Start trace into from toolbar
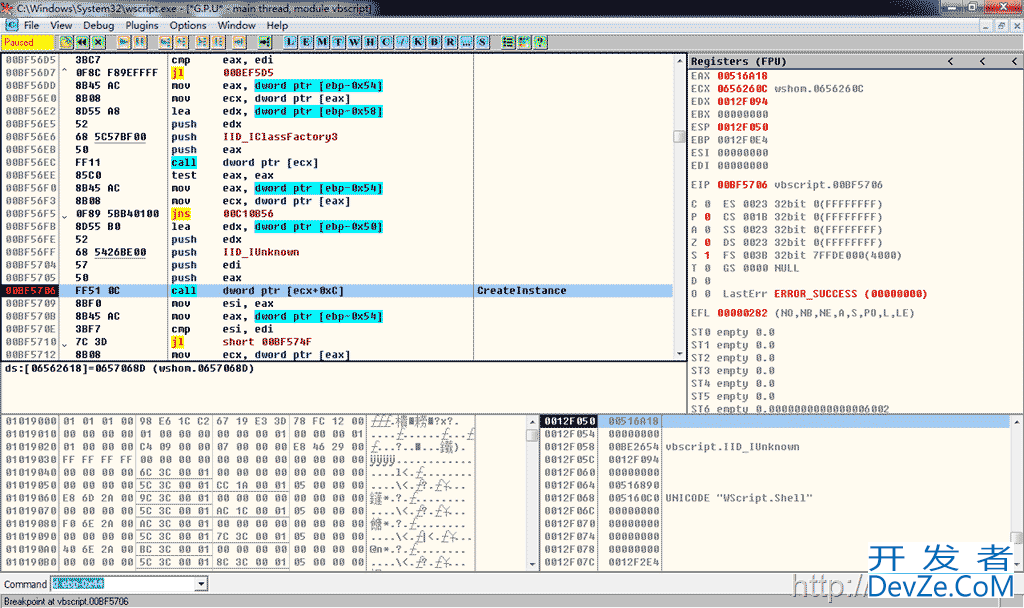The width and height of the screenshot is (1024, 608). (x=202, y=42)
